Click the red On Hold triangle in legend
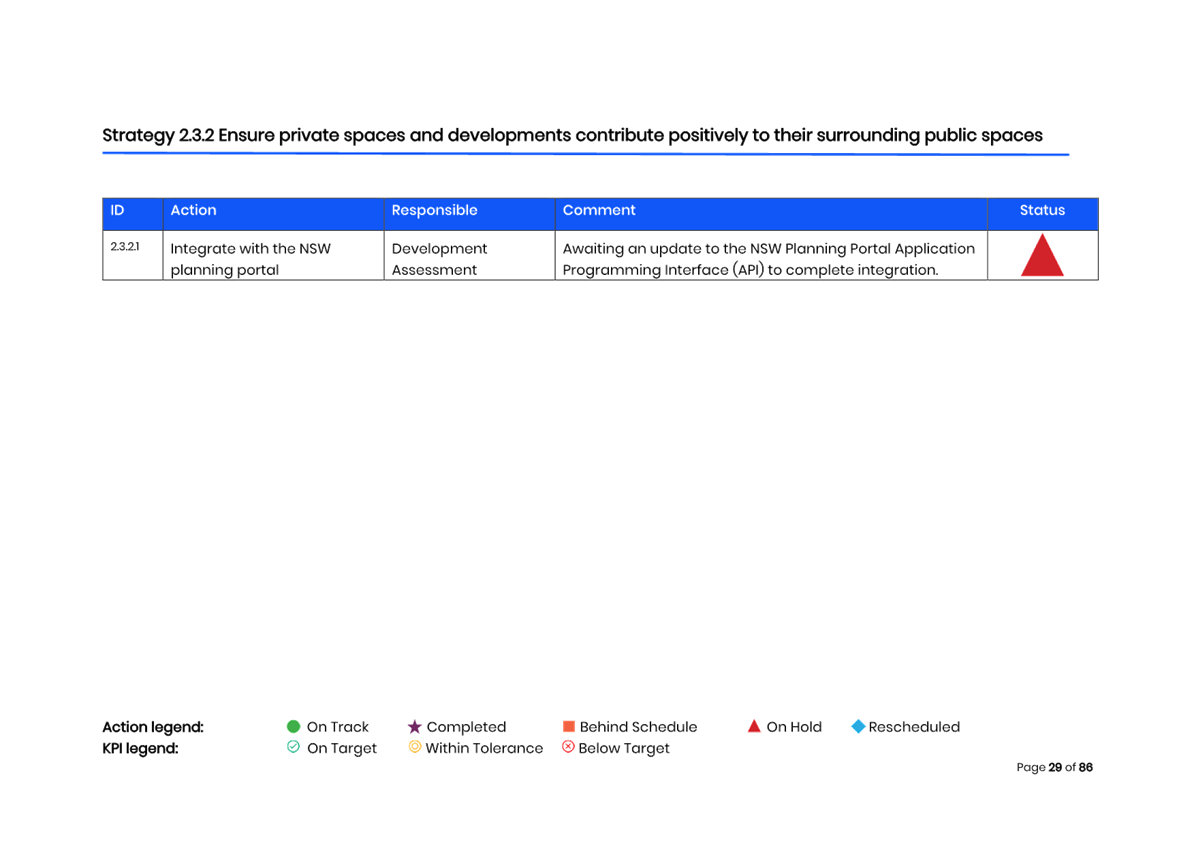 [x=754, y=726]
